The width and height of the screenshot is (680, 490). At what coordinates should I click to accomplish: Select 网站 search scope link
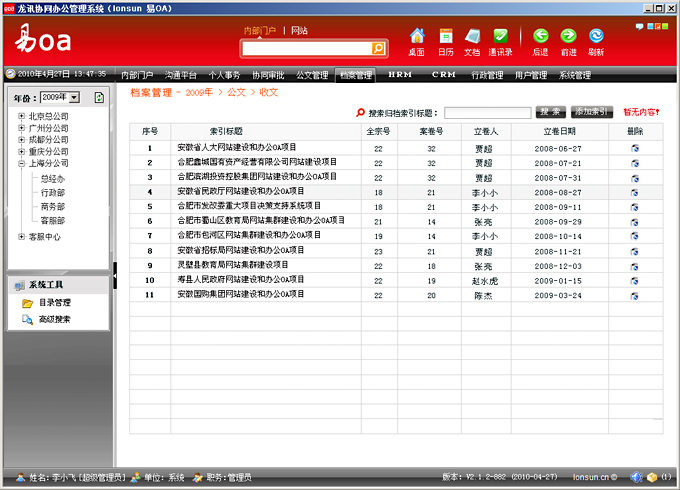(x=299, y=30)
